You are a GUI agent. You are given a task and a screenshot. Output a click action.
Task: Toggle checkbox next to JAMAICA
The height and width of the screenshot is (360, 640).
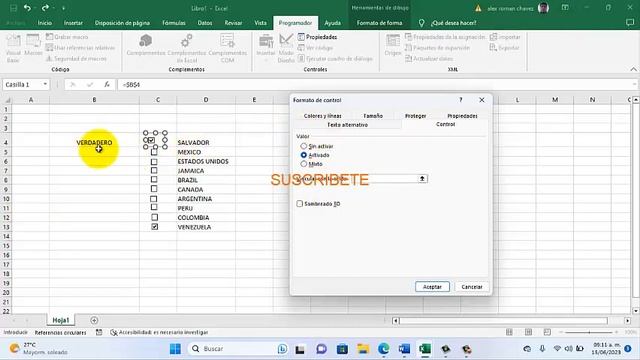[x=154, y=171]
